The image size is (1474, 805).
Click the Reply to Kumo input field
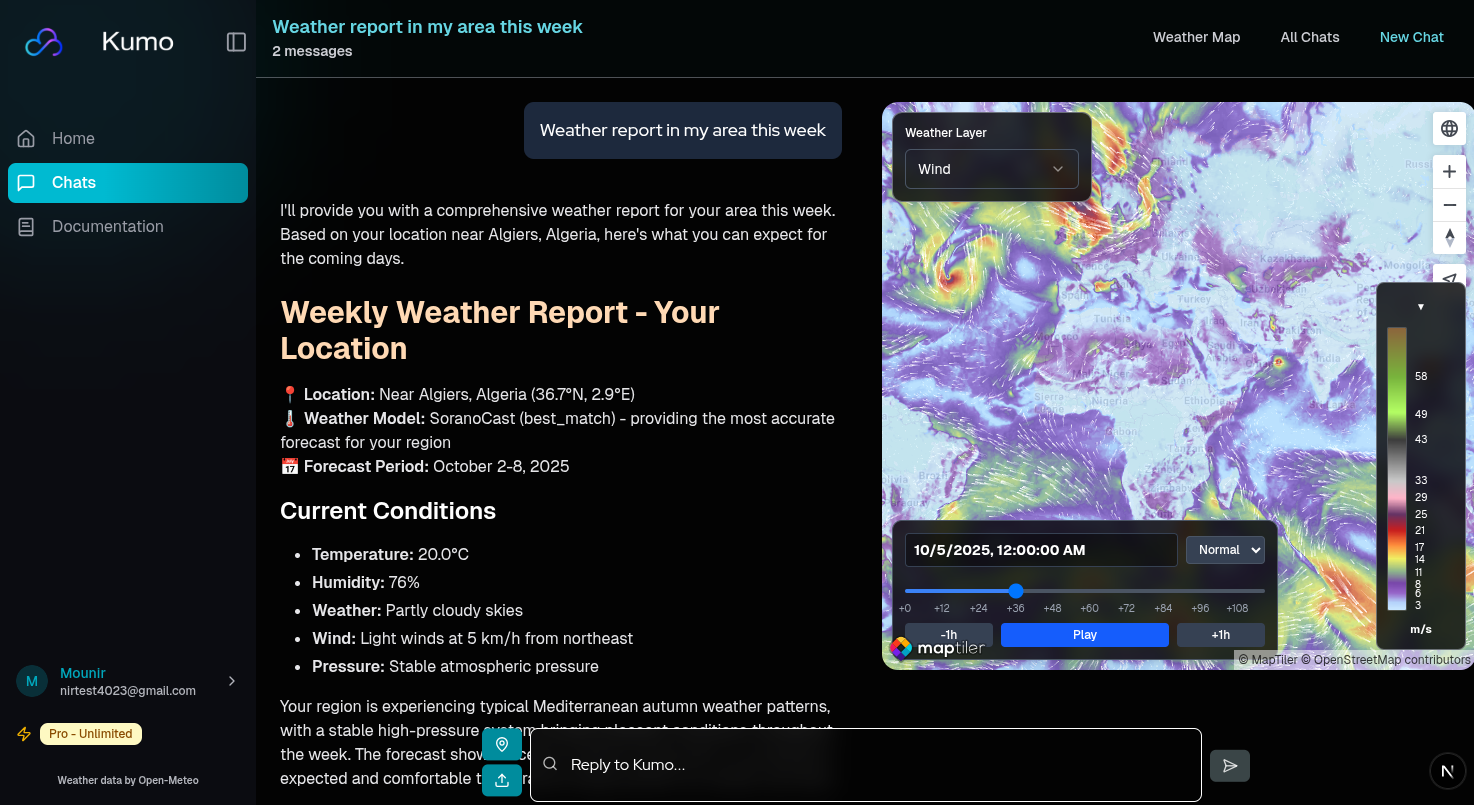pos(865,765)
